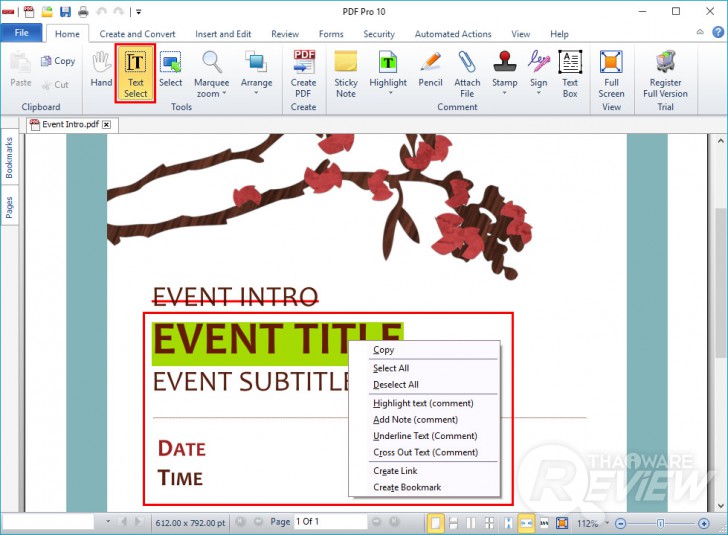Add a Sticky Note comment
This screenshot has width=728, height=535.
tap(346, 73)
